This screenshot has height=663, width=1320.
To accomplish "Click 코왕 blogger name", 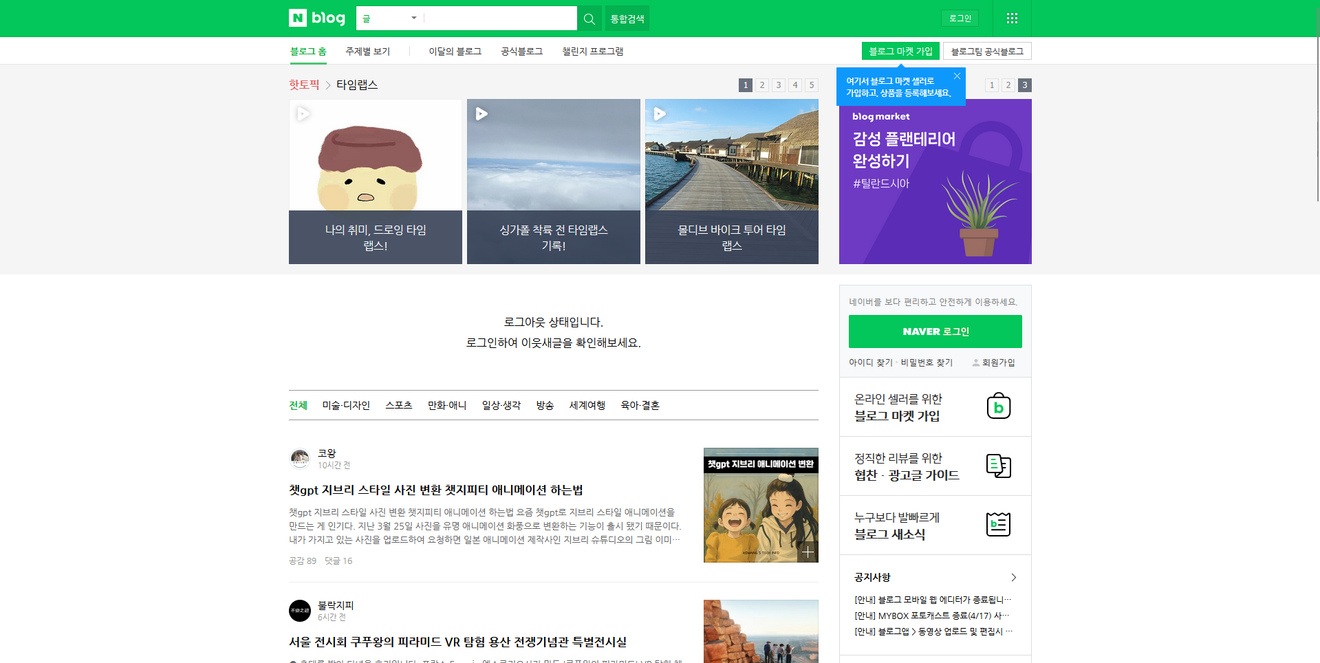I will [327, 453].
